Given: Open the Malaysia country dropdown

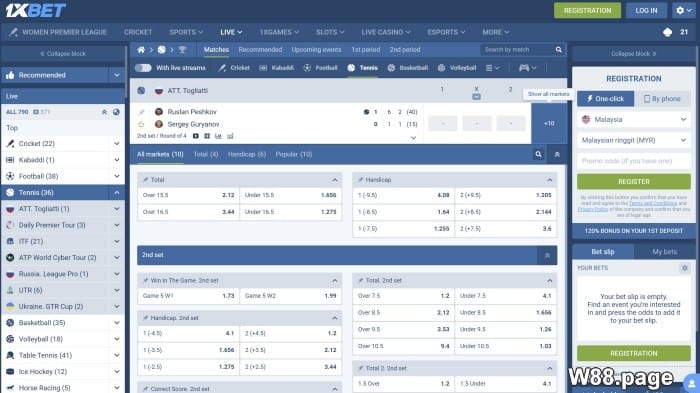Looking at the screenshot, I should click(633, 119).
